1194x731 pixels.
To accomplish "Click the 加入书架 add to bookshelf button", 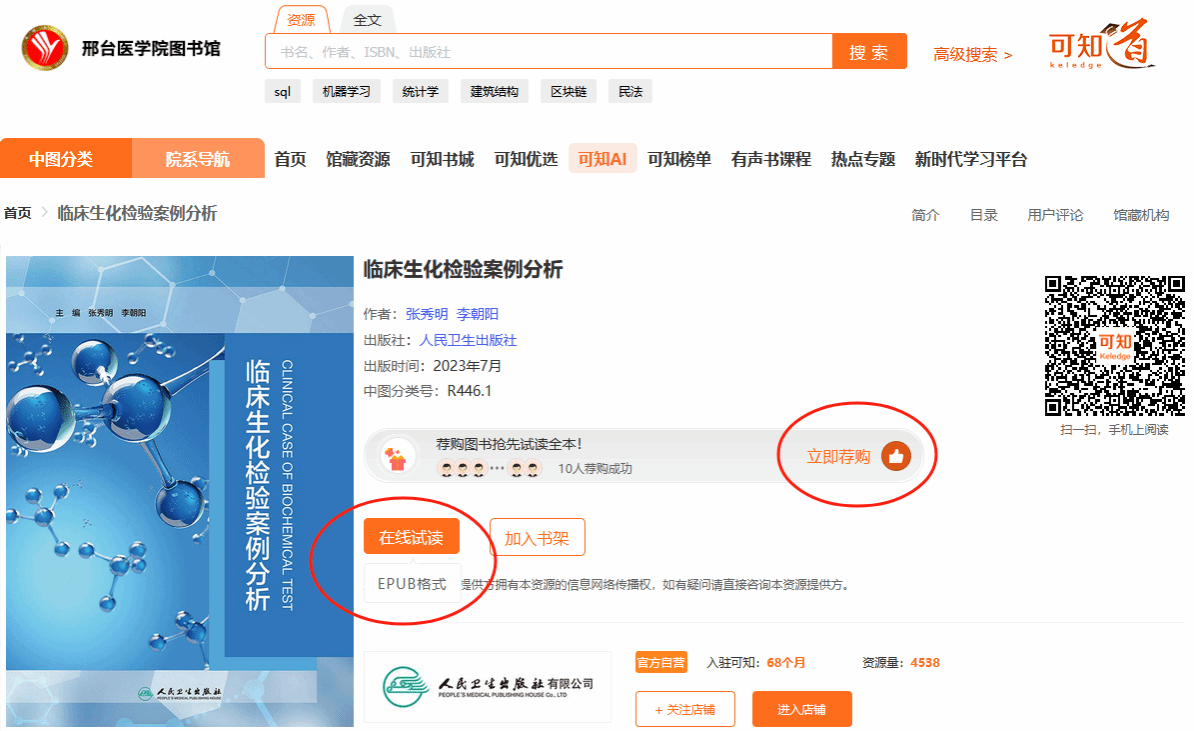I will tap(537, 537).
